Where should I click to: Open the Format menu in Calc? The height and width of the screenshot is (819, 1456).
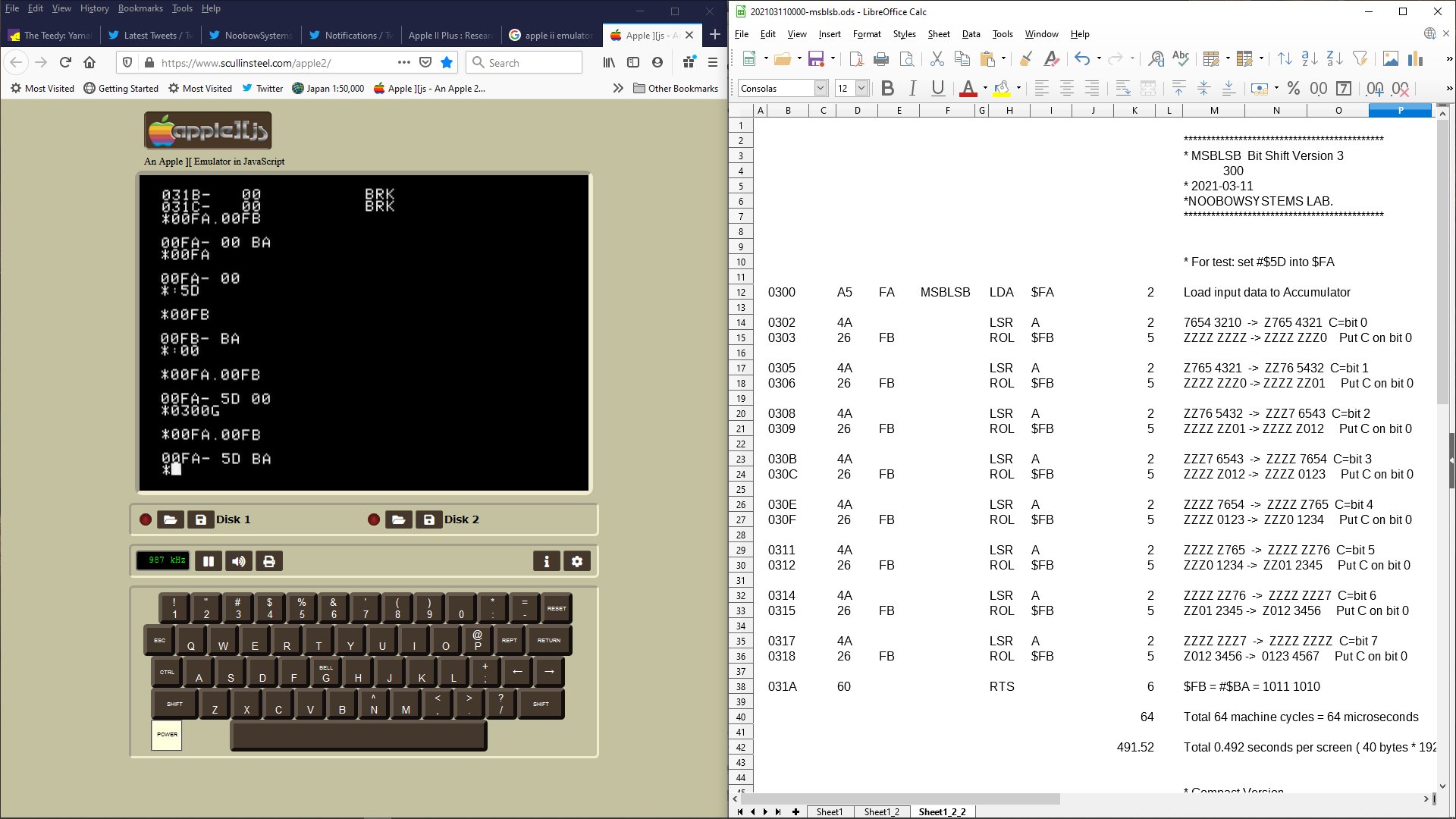point(867,34)
